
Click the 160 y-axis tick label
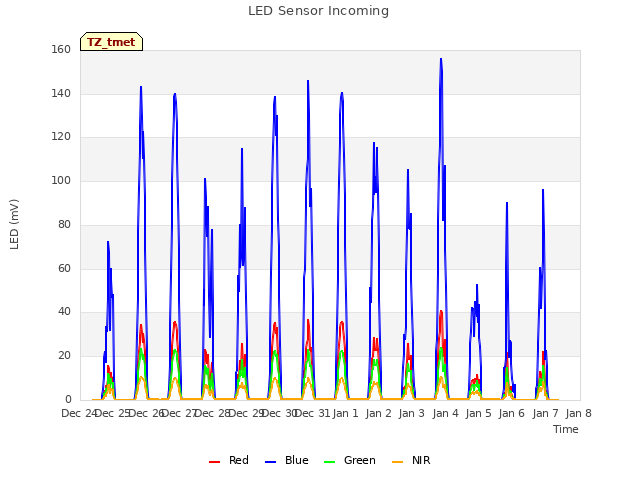point(61,49)
